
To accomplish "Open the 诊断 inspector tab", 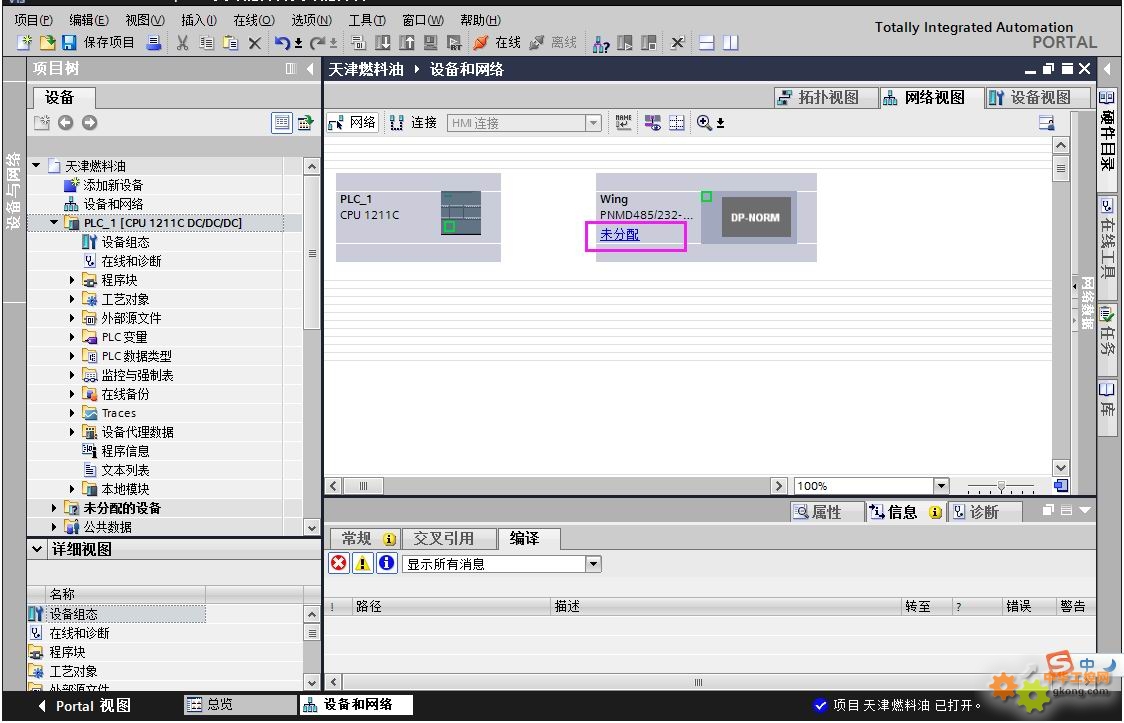I will click(984, 512).
